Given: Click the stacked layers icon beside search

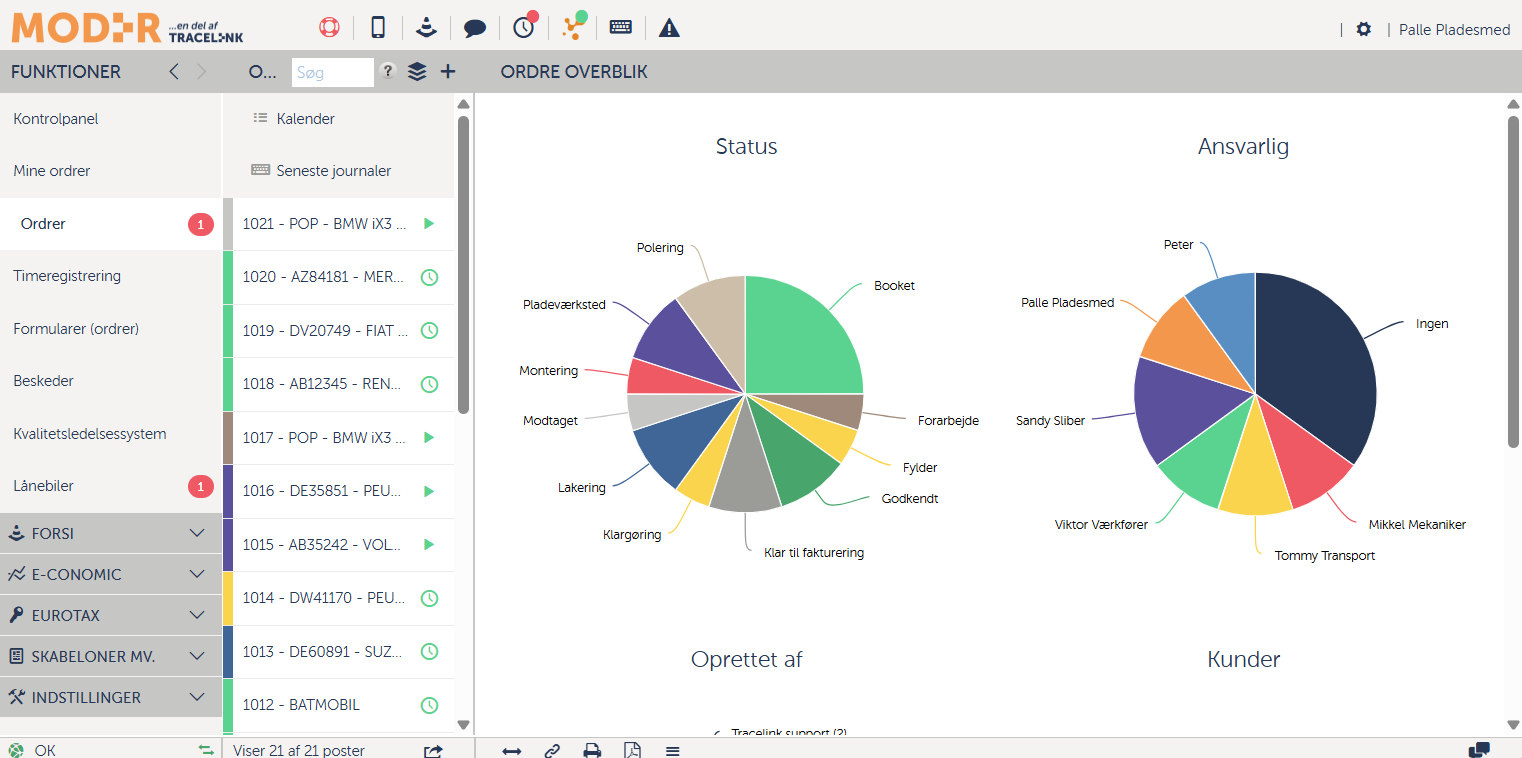Looking at the screenshot, I should click(x=417, y=71).
